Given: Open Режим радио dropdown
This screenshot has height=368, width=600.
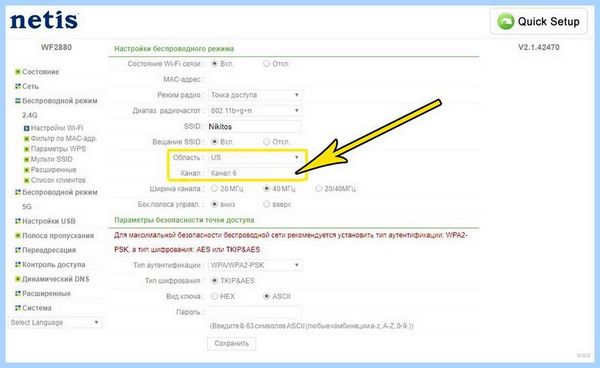Looking at the screenshot, I should coord(255,95).
